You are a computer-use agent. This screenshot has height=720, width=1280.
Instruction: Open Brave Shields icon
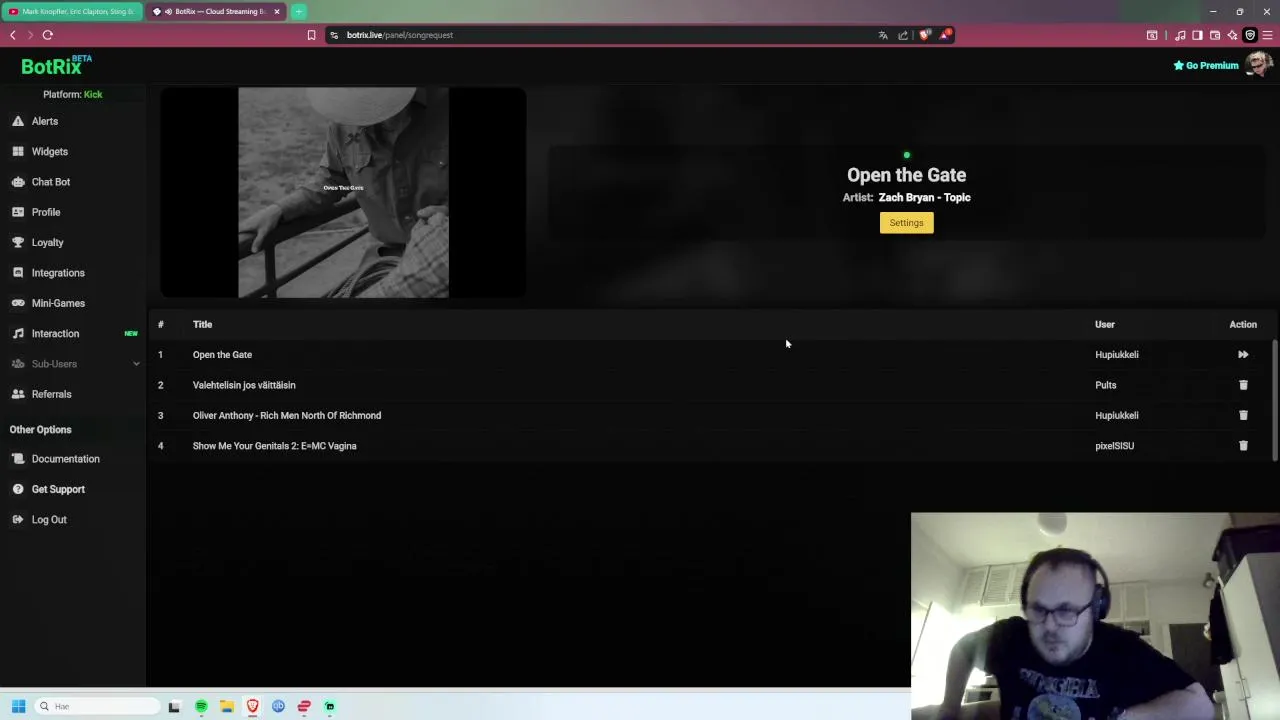[924, 35]
